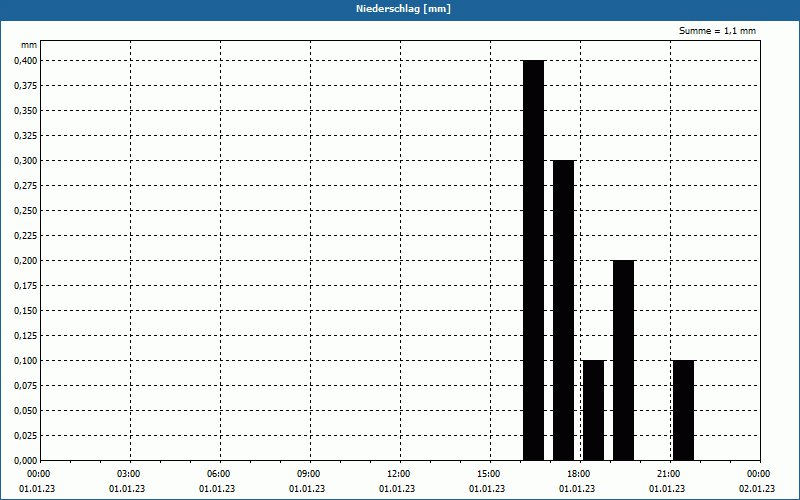
Task: Select the 12:00 time label
Action: click(398, 474)
